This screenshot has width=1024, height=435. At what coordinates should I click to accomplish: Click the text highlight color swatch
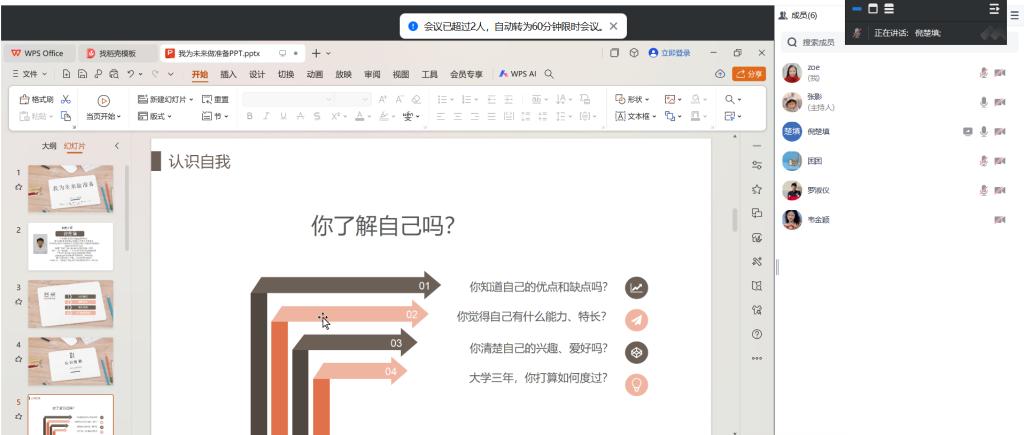tap(384, 116)
